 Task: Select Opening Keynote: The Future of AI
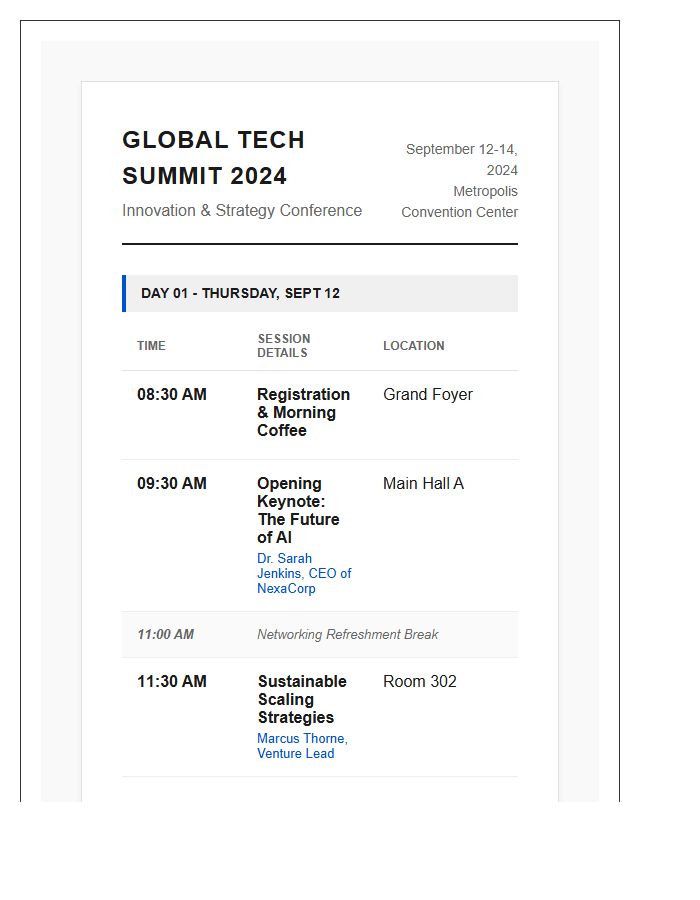[x=298, y=510]
